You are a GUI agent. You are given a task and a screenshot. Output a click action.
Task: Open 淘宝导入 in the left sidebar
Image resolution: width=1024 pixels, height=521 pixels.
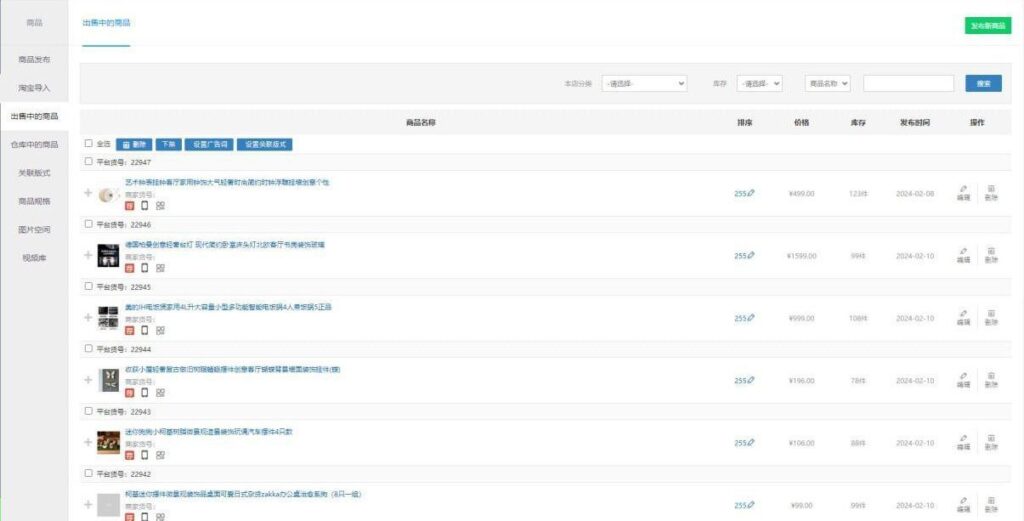coord(34,88)
